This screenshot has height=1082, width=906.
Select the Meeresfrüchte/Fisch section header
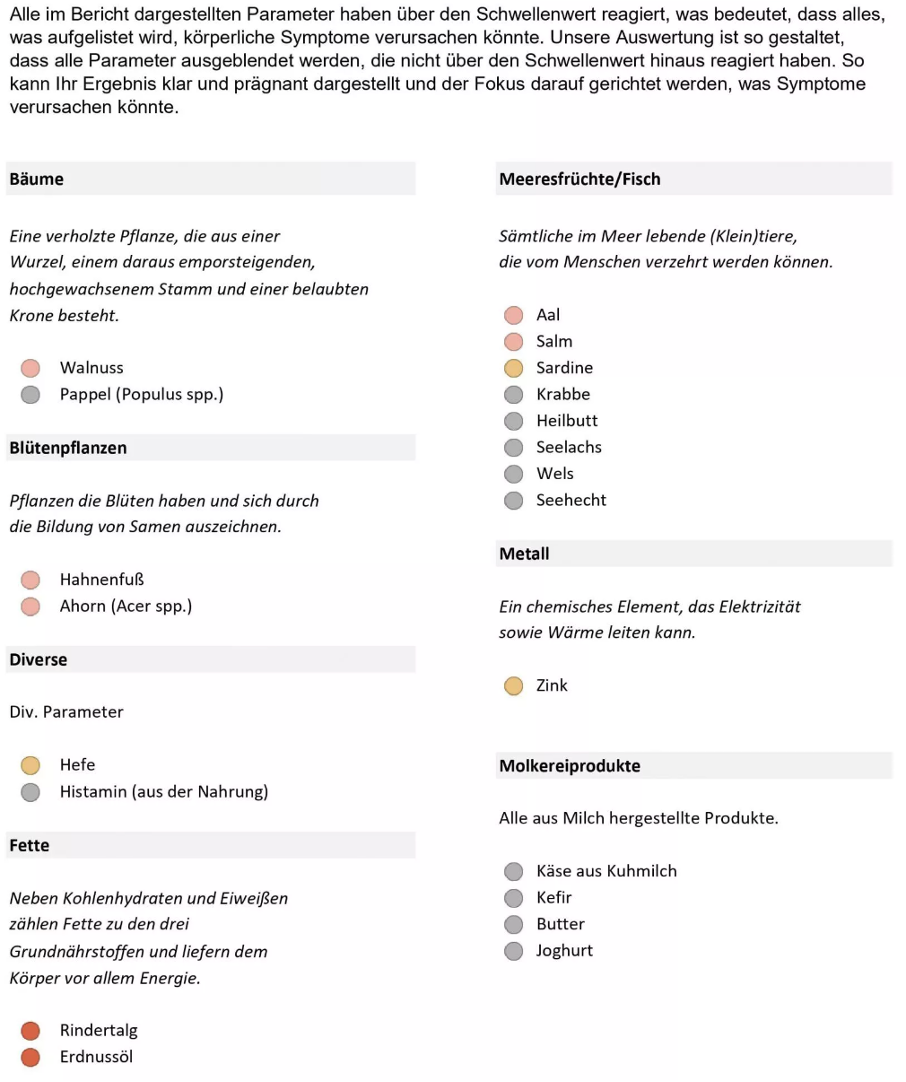point(579,179)
